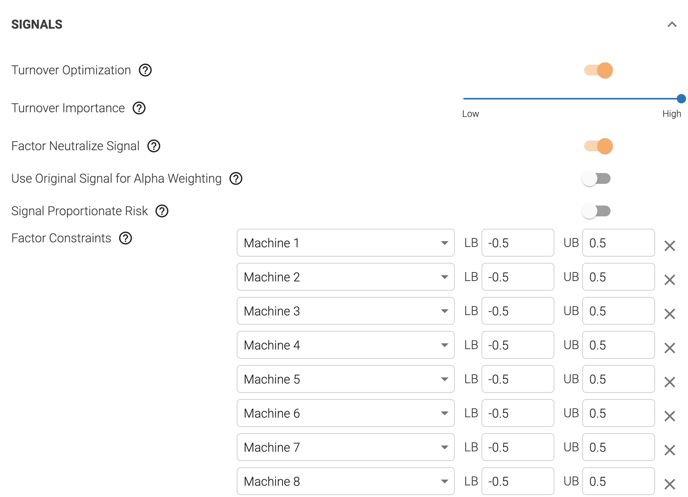Open Factor Neutralize Signal help icon
This screenshot has height=497, width=688.
pyautogui.click(x=154, y=146)
